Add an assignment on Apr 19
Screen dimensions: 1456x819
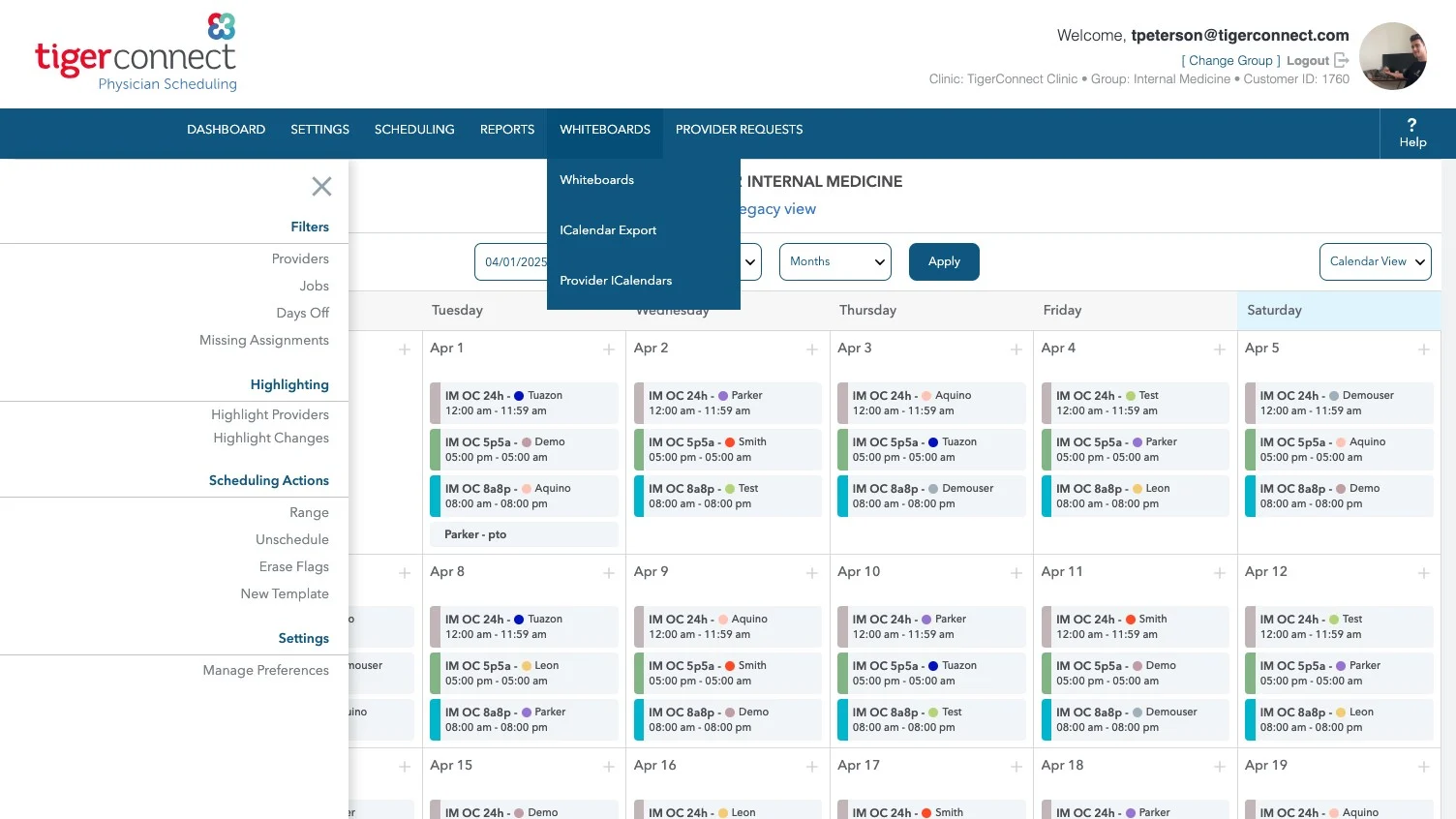pos(1424,767)
